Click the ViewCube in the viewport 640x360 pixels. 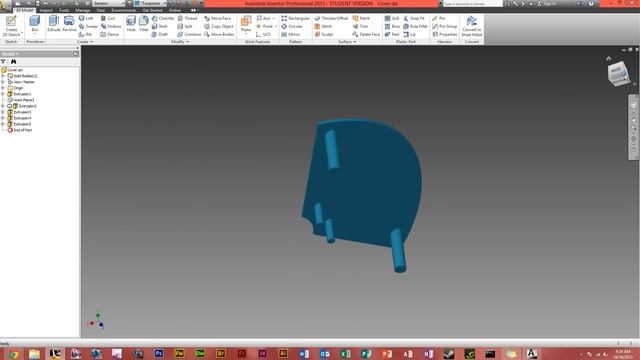[x=618, y=73]
